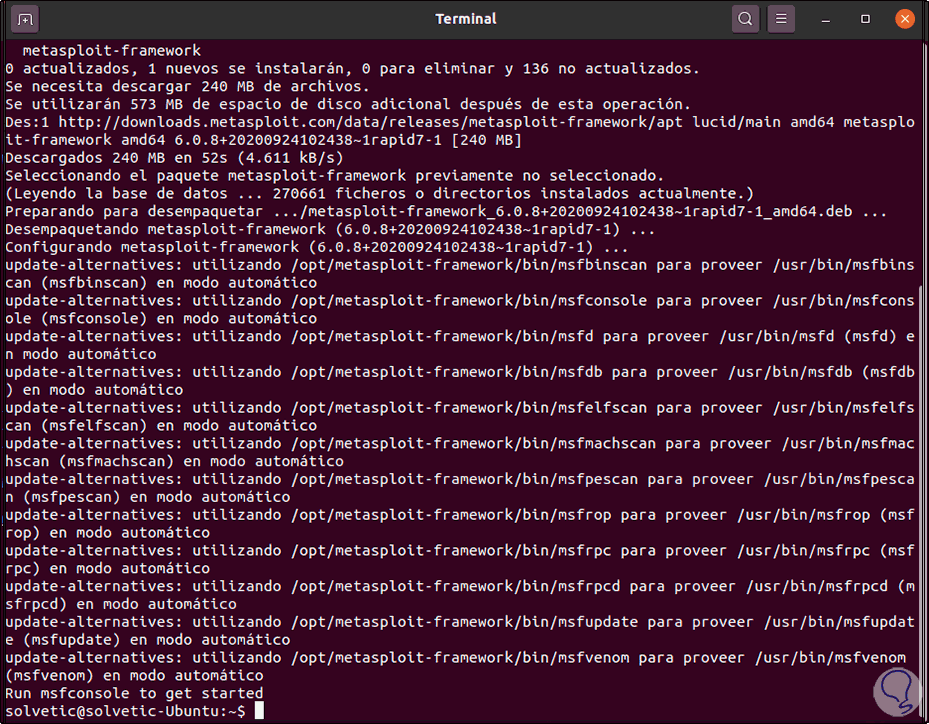Click the /opt/metasploit-framework/bin/msfconsole path
Image resolution: width=929 pixels, height=724 pixels.
pyautogui.click(x=469, y=300)
